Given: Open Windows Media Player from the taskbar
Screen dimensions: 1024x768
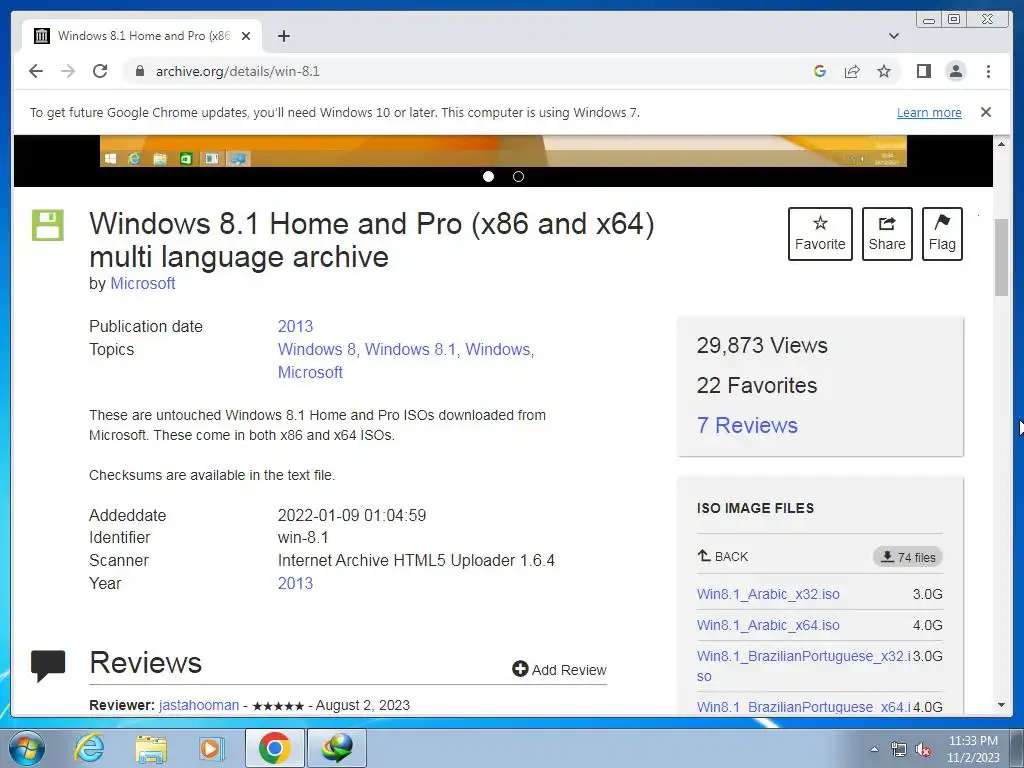Looking at the screenshot, I should tap(211, 748).
